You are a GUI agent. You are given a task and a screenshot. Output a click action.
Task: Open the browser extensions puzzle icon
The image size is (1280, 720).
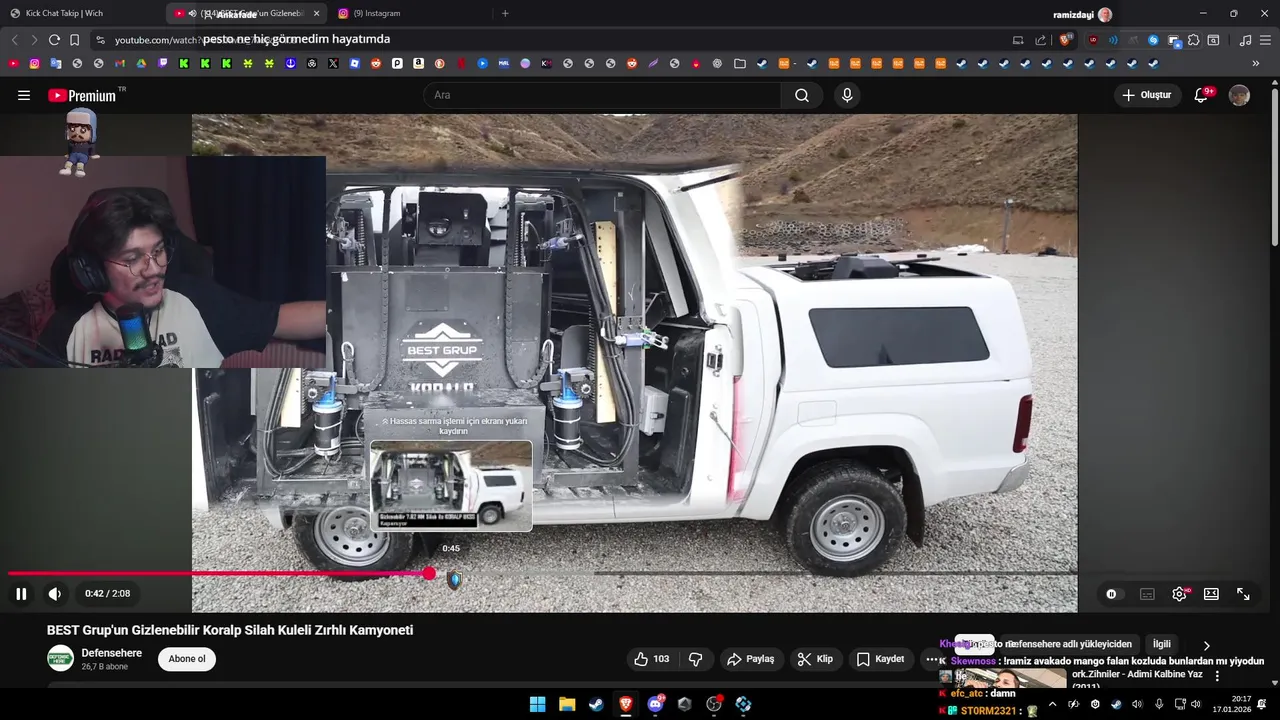pos(1193,40)
